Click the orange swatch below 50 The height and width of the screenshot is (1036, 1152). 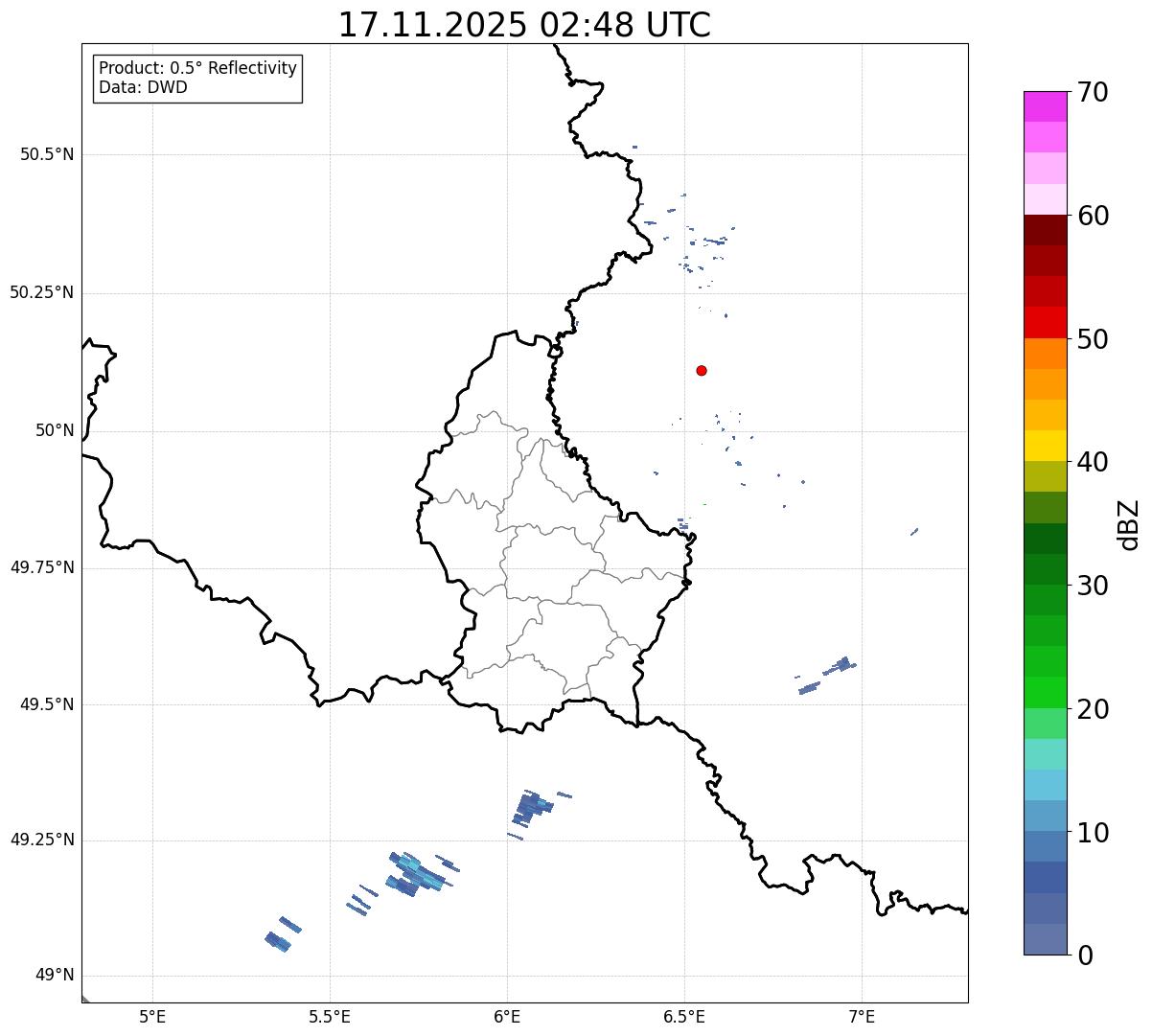(1045, 354)
